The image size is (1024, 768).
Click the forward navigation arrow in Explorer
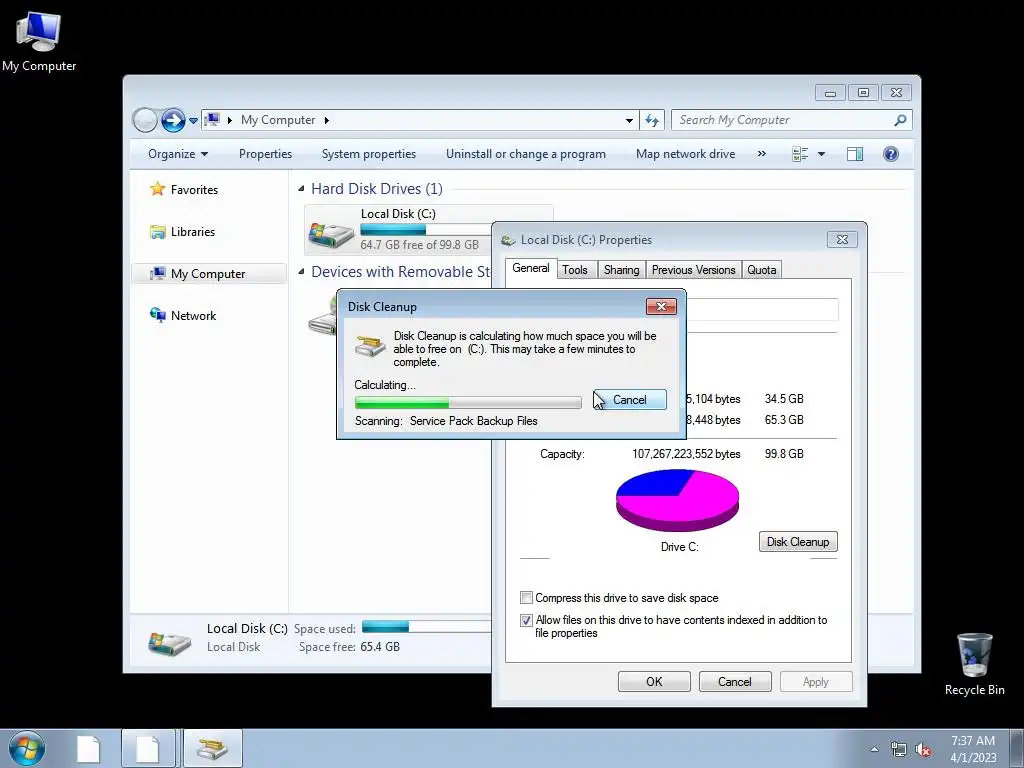tap(173, 120)
